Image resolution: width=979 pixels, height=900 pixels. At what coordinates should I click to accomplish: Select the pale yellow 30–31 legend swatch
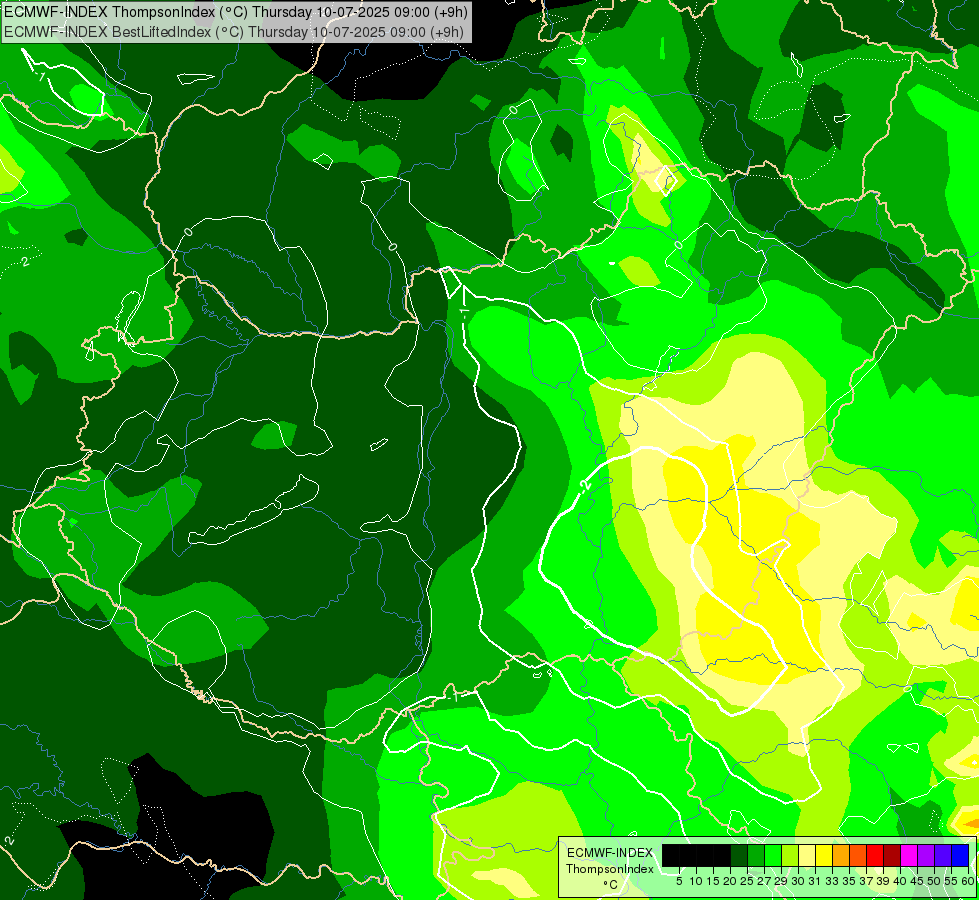(807, 856)
